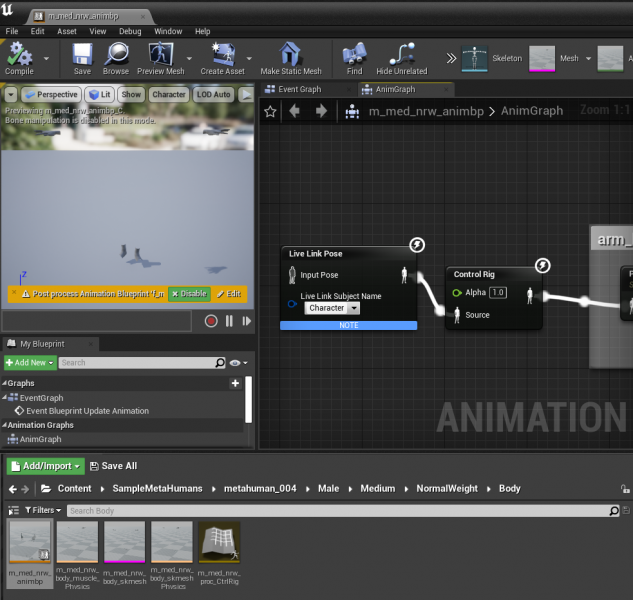
Task: Open the Asset menu
Action: pyautogui.click(x=67, y=31)
